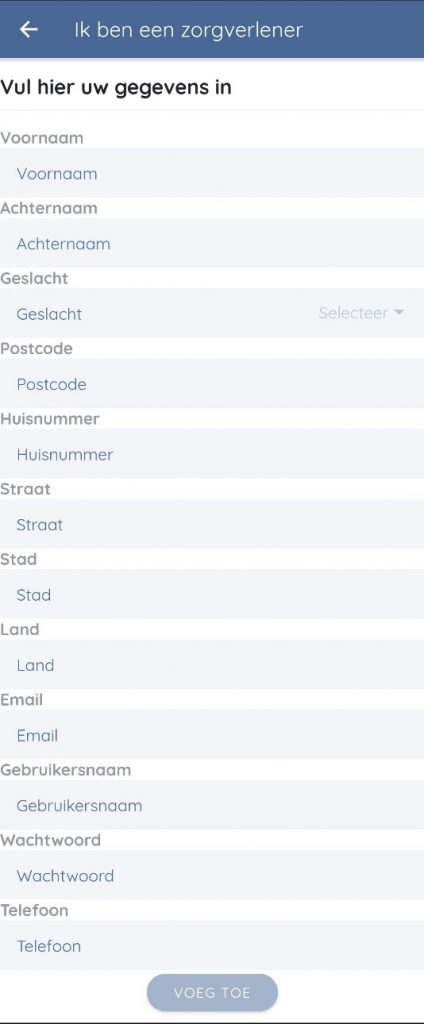
Task: Click the 'Ik ben een zorgverlener' title
Action: 188,30
